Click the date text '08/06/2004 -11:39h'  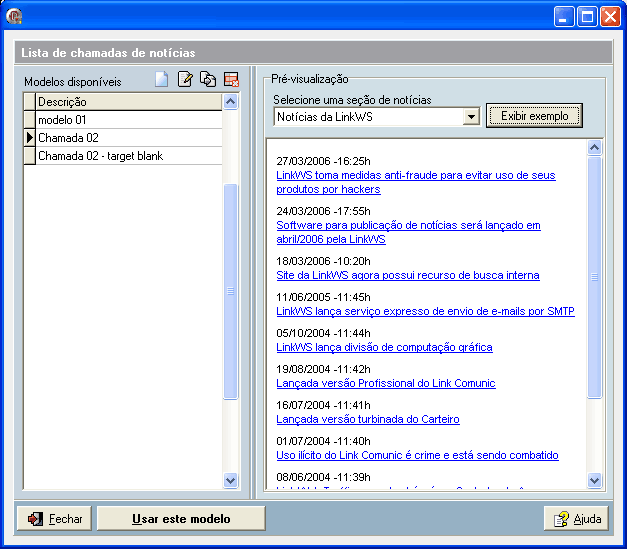tap(323, 477)
